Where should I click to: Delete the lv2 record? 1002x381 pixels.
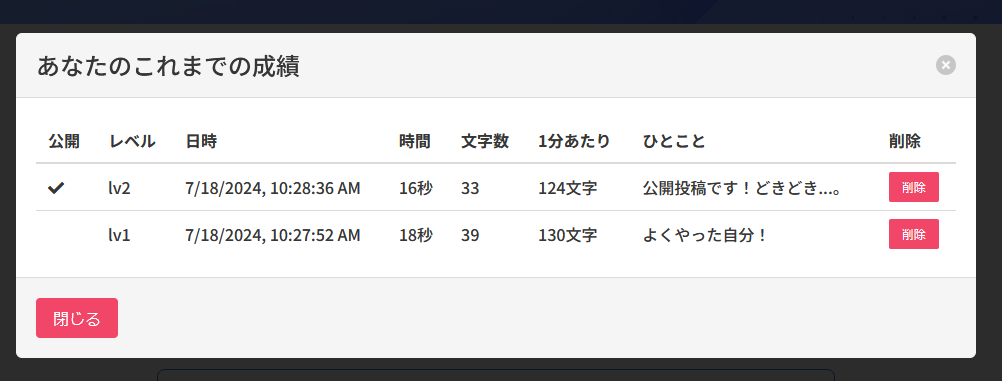point(914,187)
